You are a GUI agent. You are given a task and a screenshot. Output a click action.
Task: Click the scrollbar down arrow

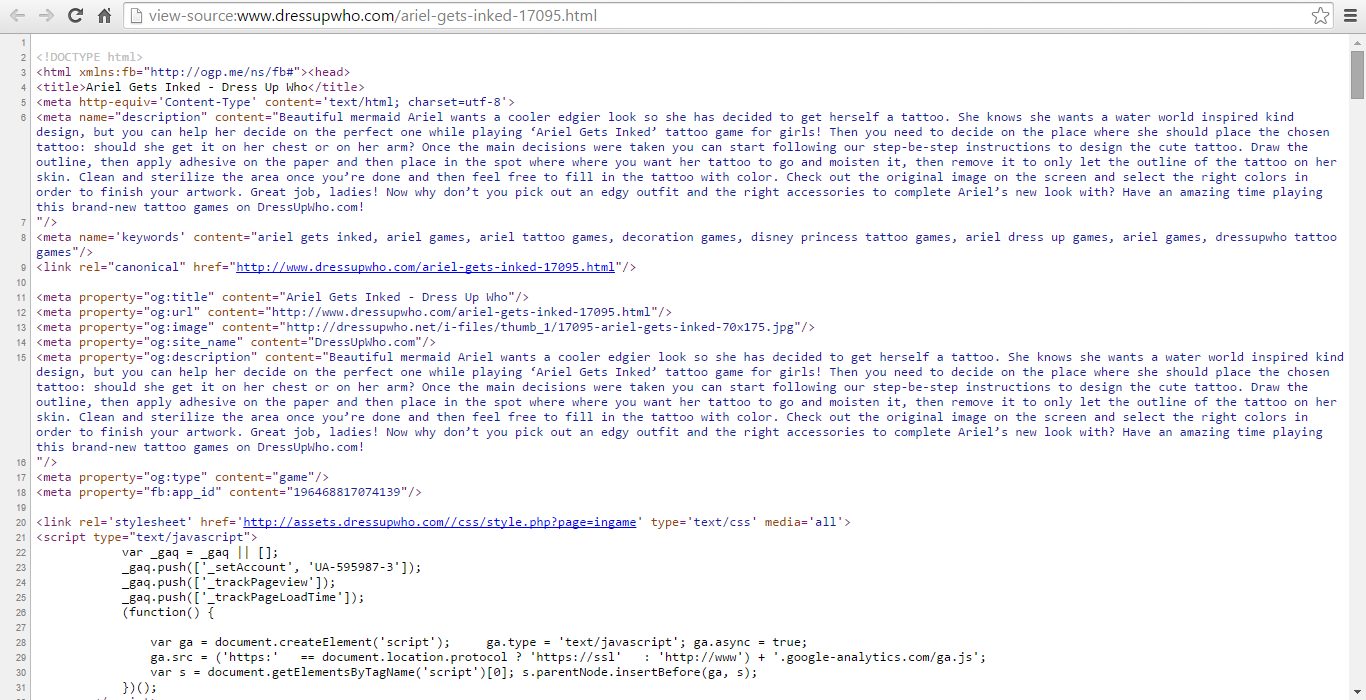click(x=1357, y=693)
